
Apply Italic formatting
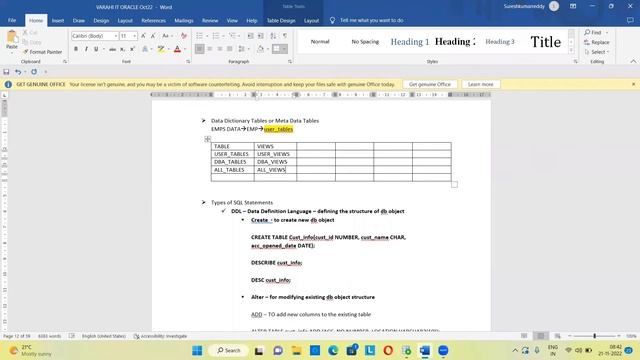86,49
